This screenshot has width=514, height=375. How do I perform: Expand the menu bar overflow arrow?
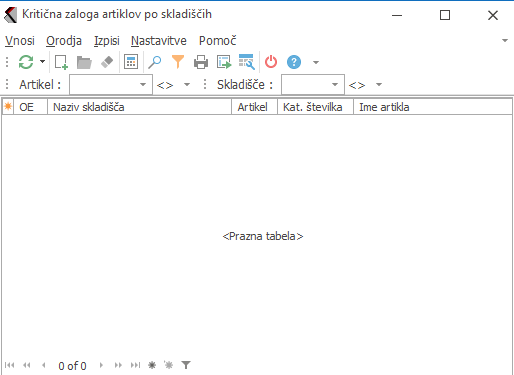coord(505,41)
